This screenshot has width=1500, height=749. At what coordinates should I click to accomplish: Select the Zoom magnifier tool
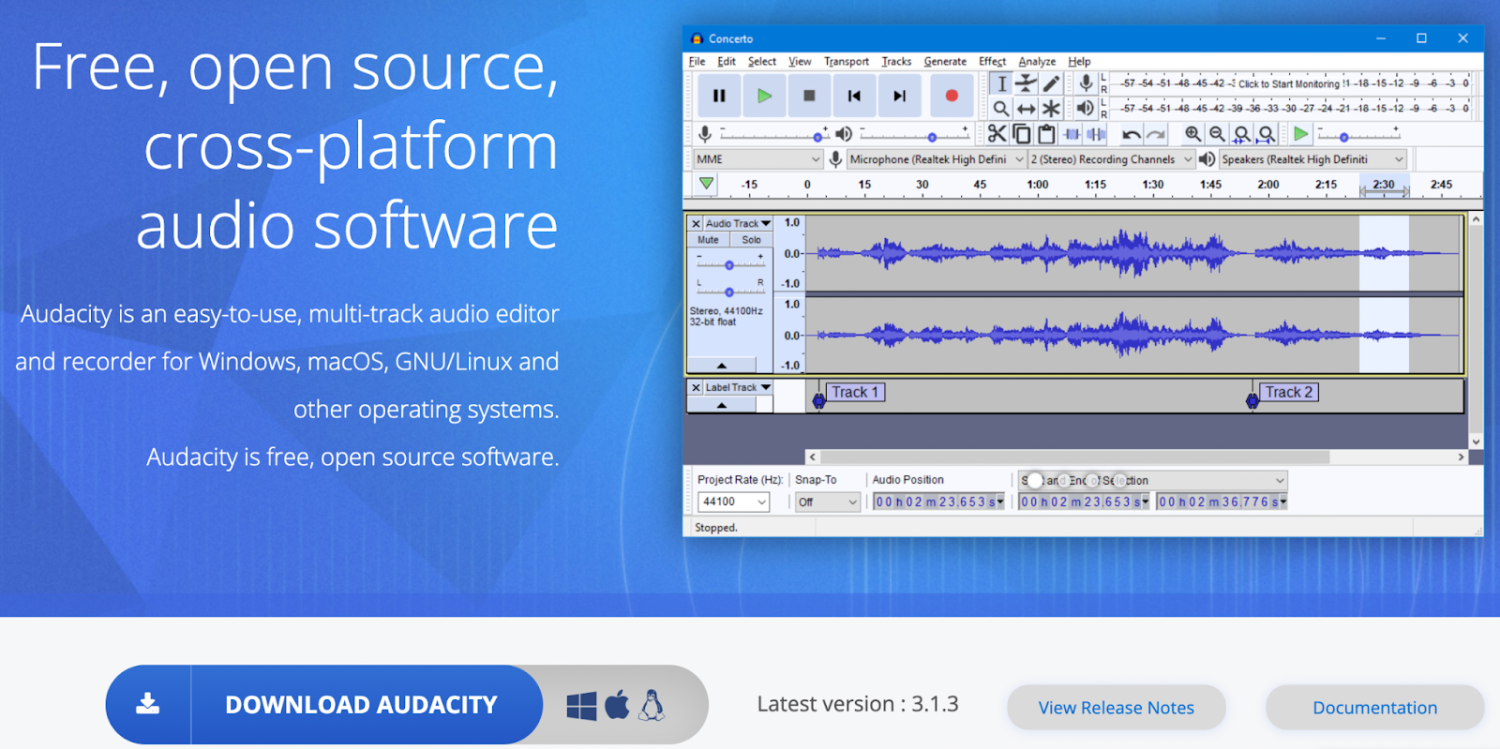click(1001, 108)
